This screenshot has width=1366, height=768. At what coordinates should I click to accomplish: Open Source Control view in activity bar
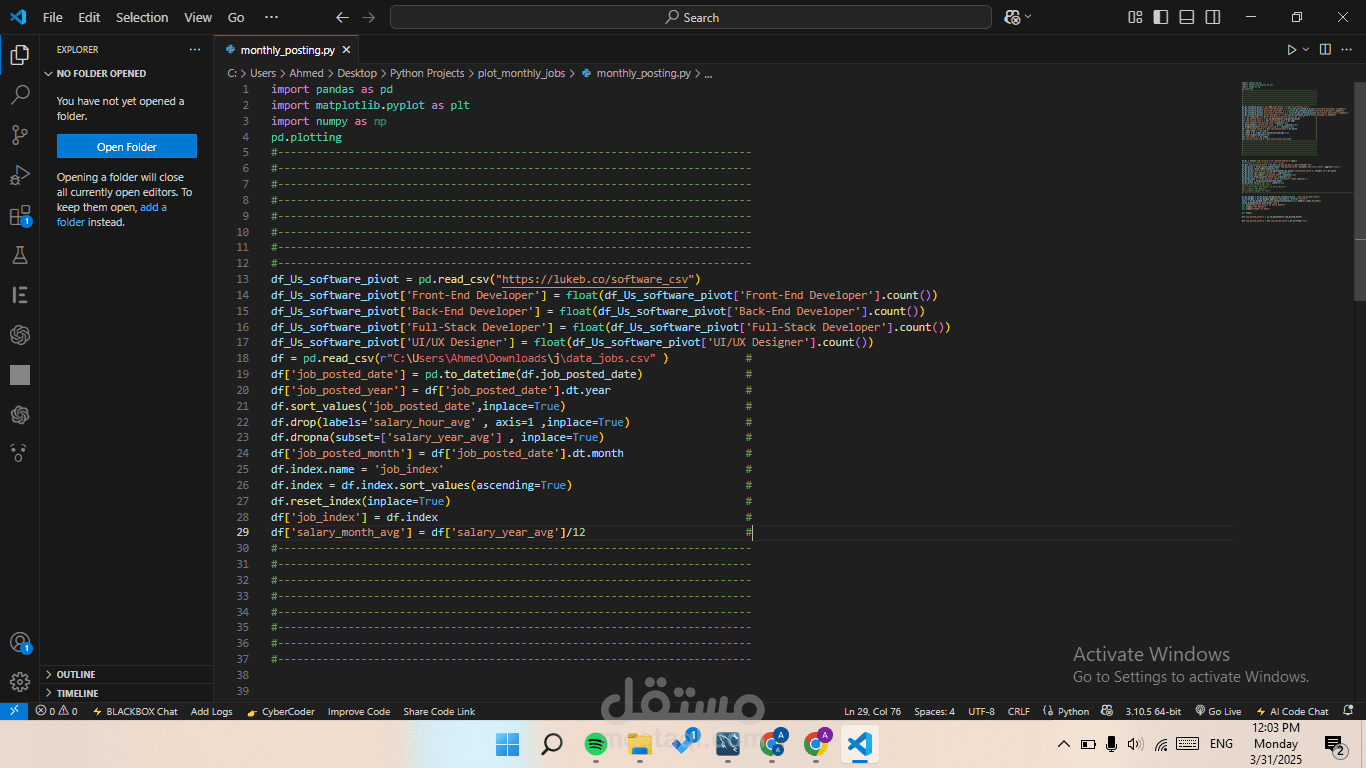click(x=20, y=135)
